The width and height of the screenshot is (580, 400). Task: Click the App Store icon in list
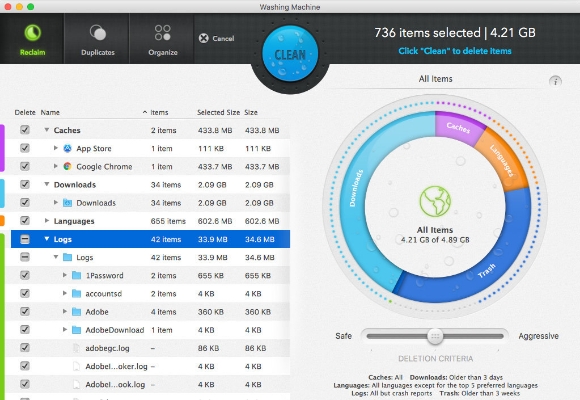pos(67,148)
